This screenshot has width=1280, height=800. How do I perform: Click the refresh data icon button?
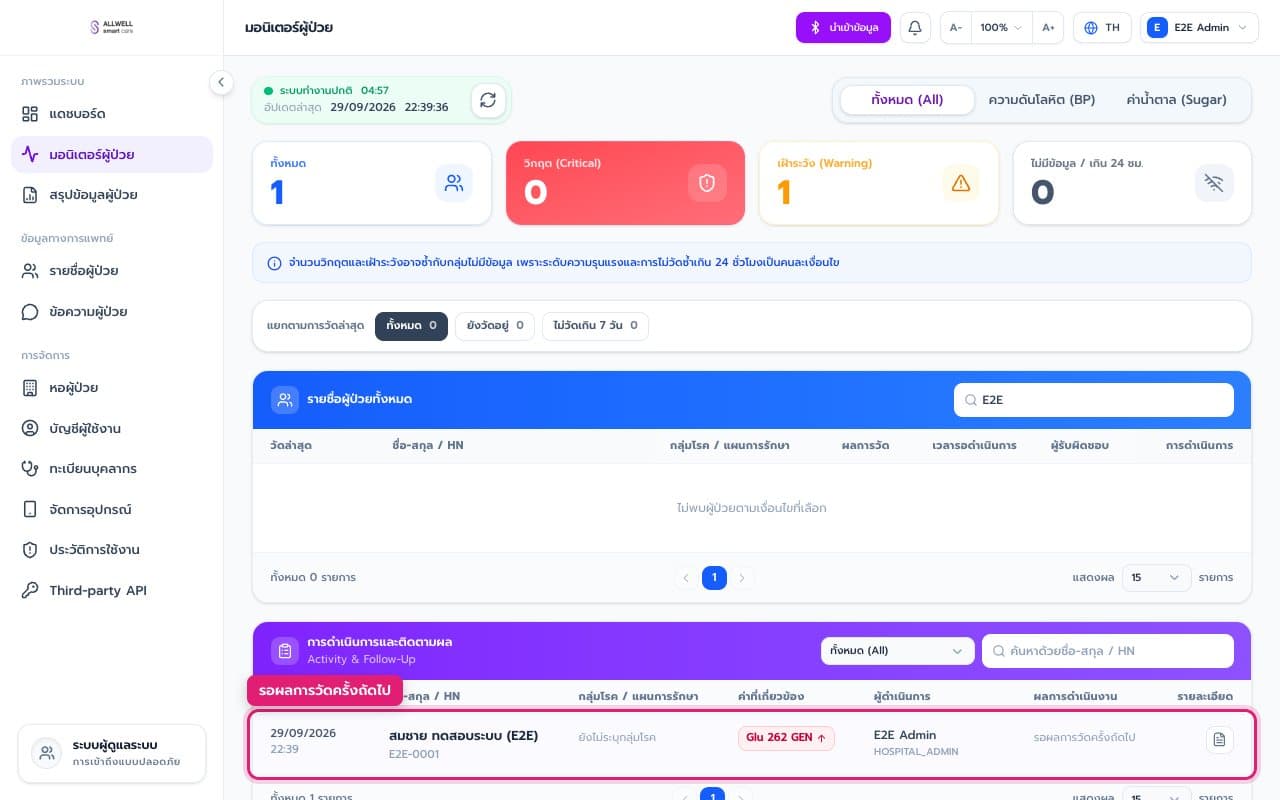[x=488, y=100]
